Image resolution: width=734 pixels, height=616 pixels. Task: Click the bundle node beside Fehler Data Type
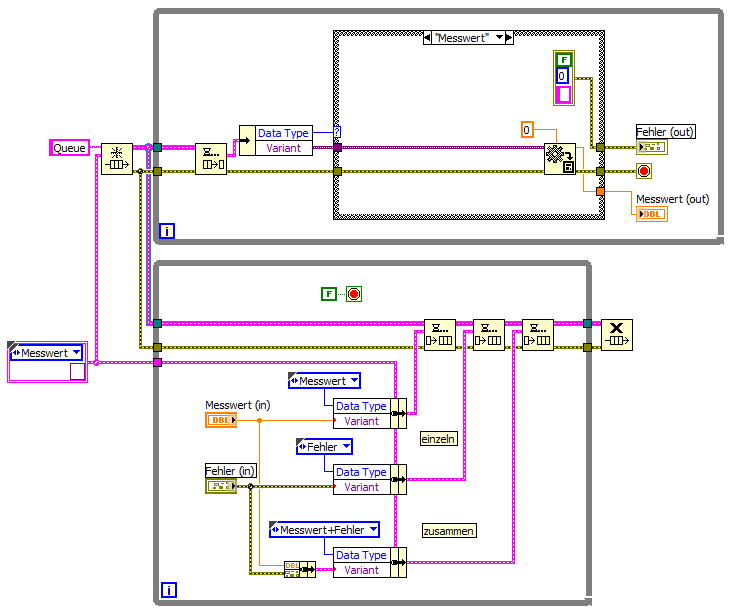click(398, 479)
